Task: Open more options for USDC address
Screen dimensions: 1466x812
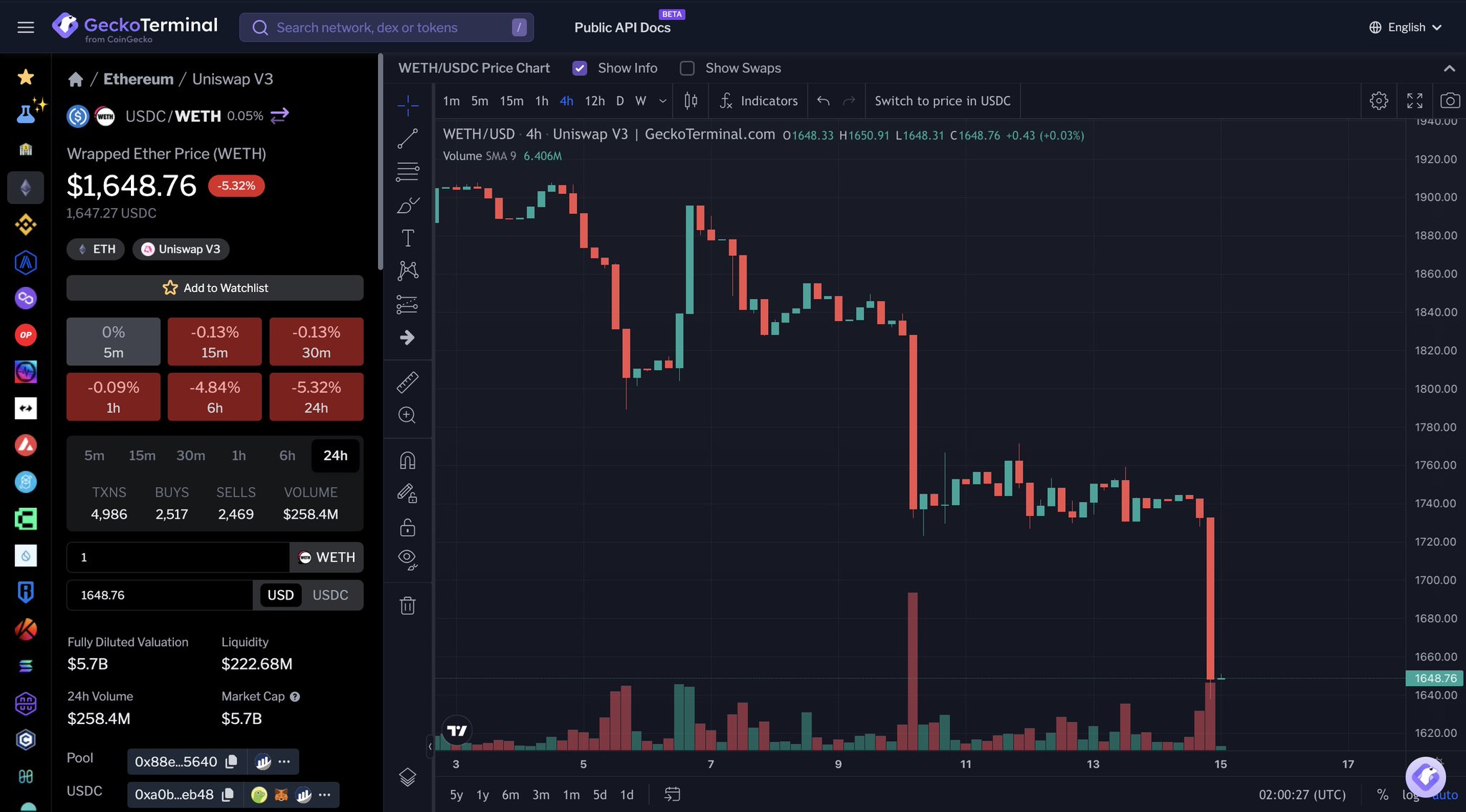Action: [324, 795]
